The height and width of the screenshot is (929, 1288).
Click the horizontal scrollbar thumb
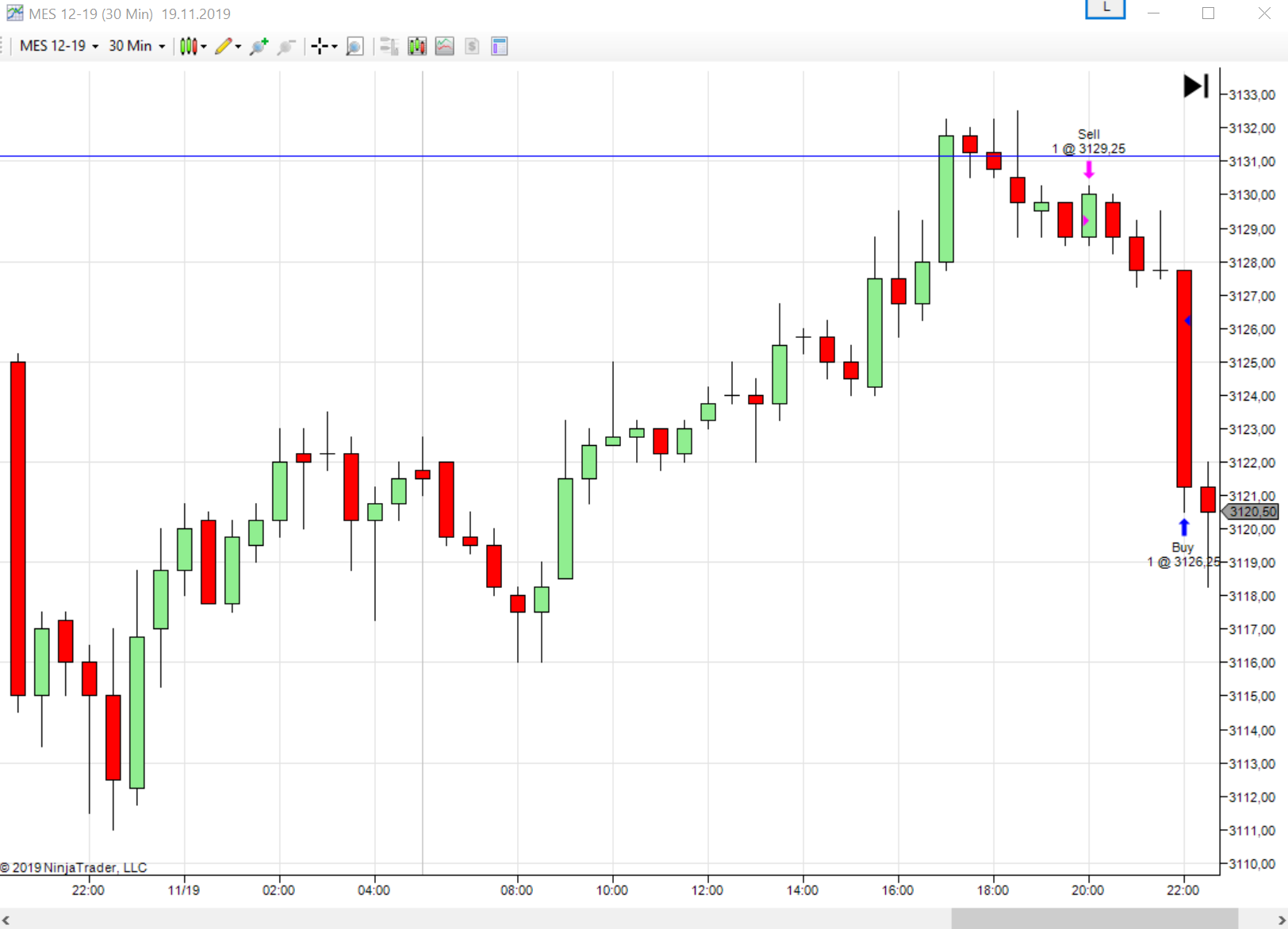coord(1094,919)
